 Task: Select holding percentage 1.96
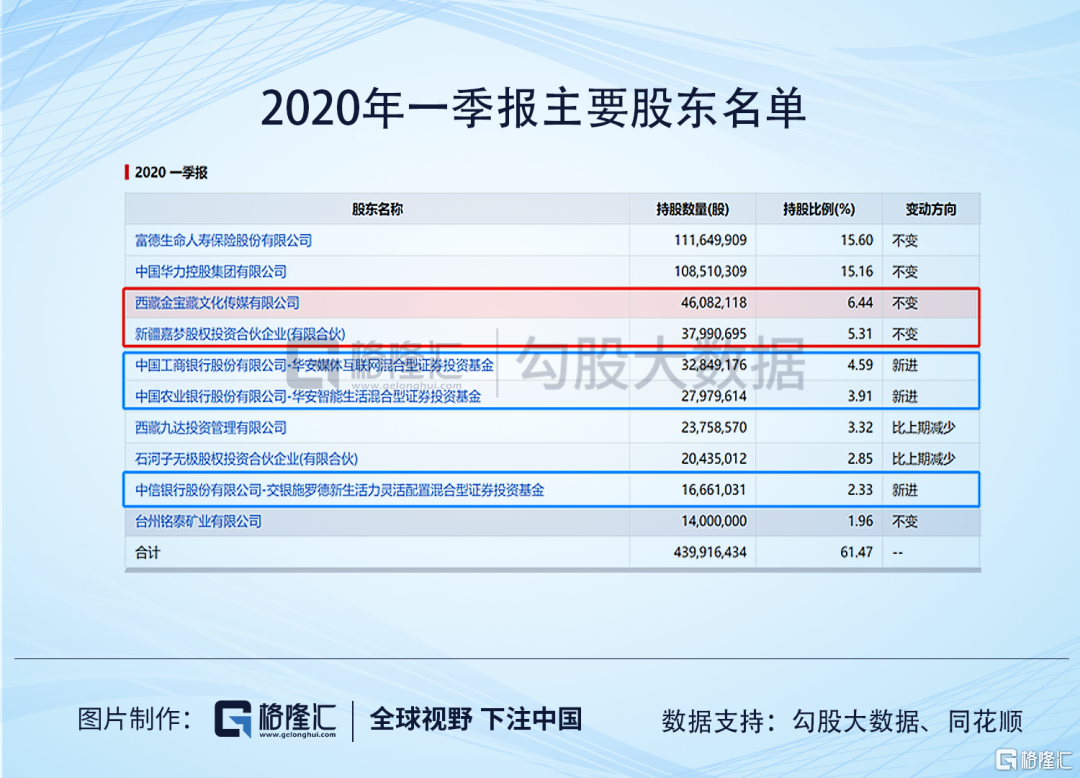860,521
